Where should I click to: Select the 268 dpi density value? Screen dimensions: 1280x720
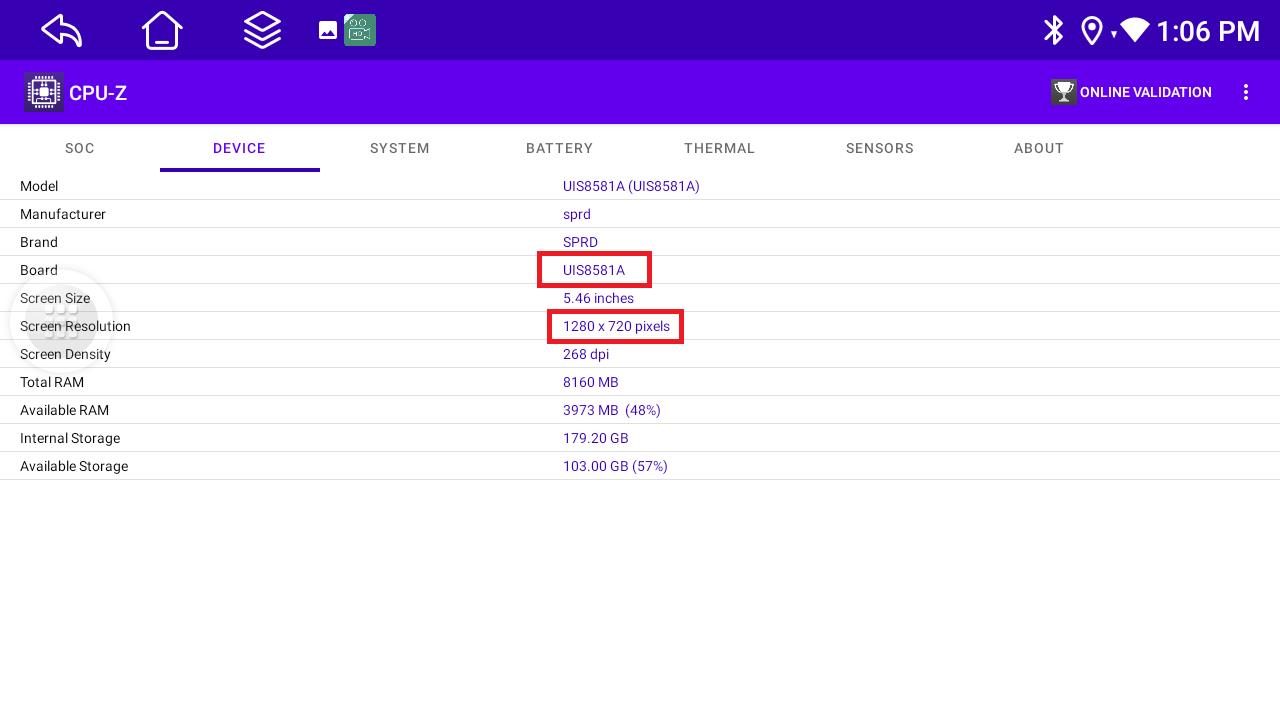pos(586,354)
